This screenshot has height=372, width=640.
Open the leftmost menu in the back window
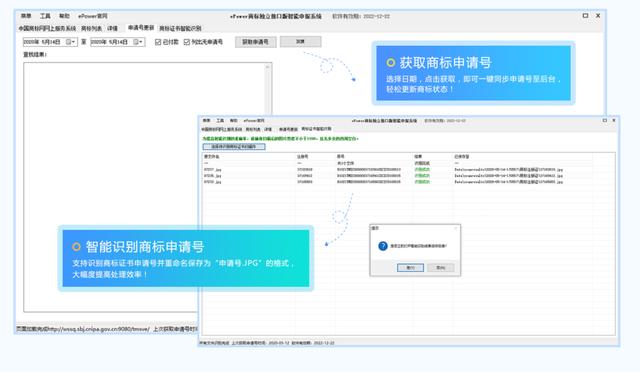click(26, 16)
